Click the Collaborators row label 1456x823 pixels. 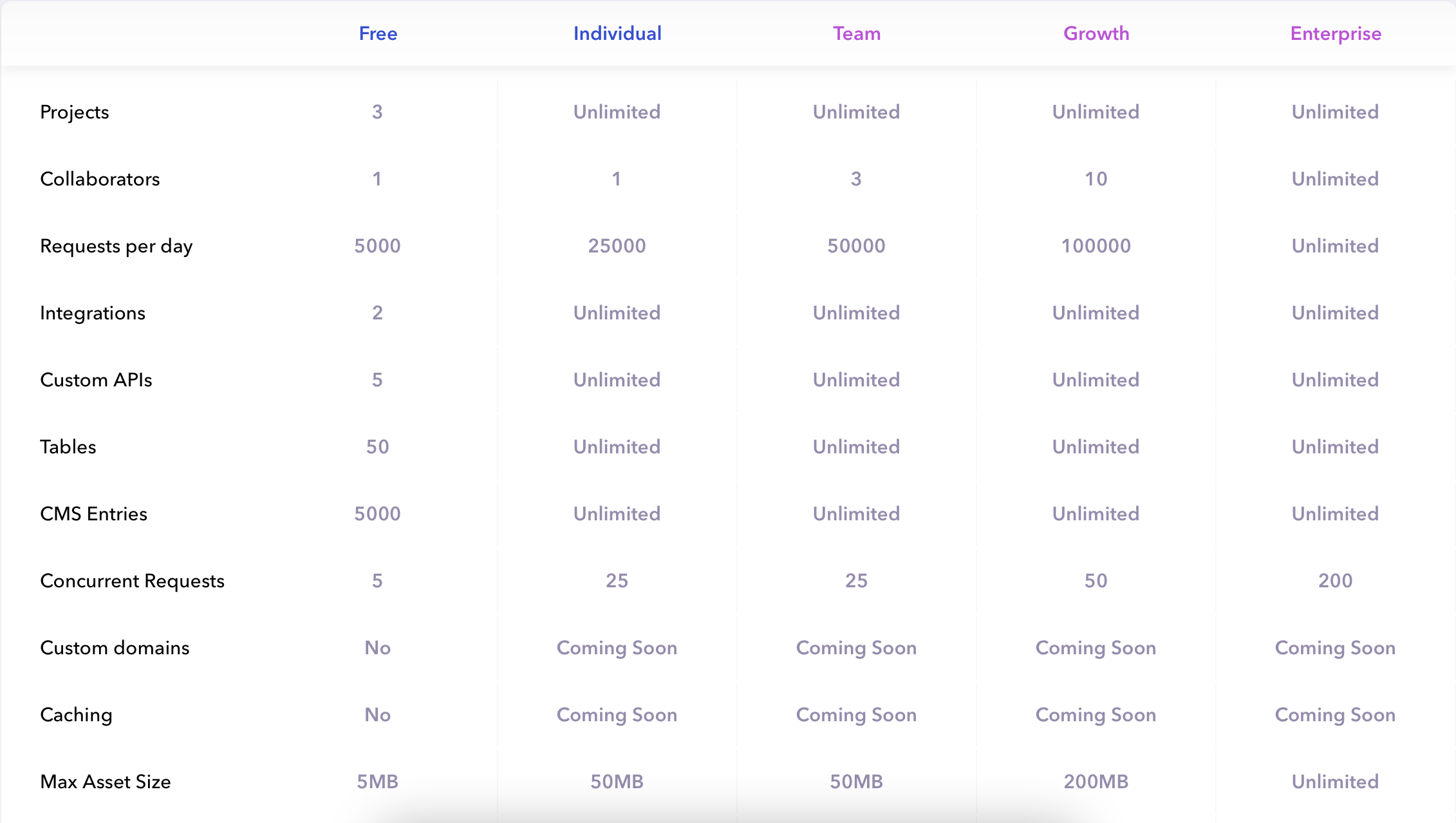coord(100,179)
